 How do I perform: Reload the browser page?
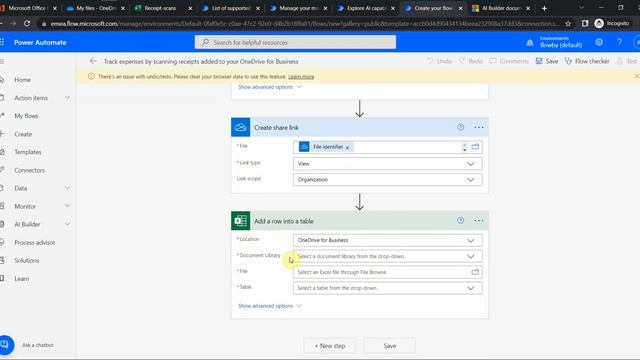[x=27, y=24]
